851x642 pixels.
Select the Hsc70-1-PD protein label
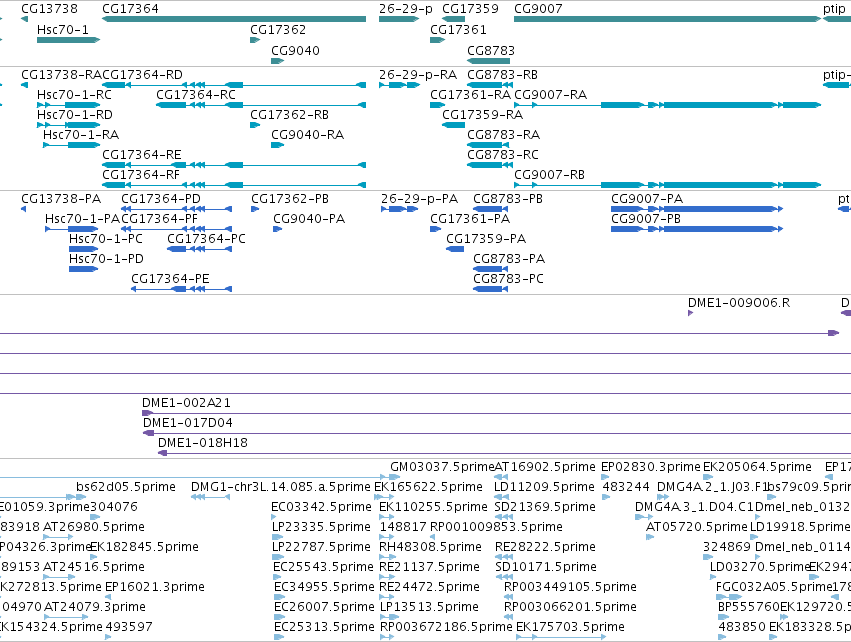(x=106, y=259)
